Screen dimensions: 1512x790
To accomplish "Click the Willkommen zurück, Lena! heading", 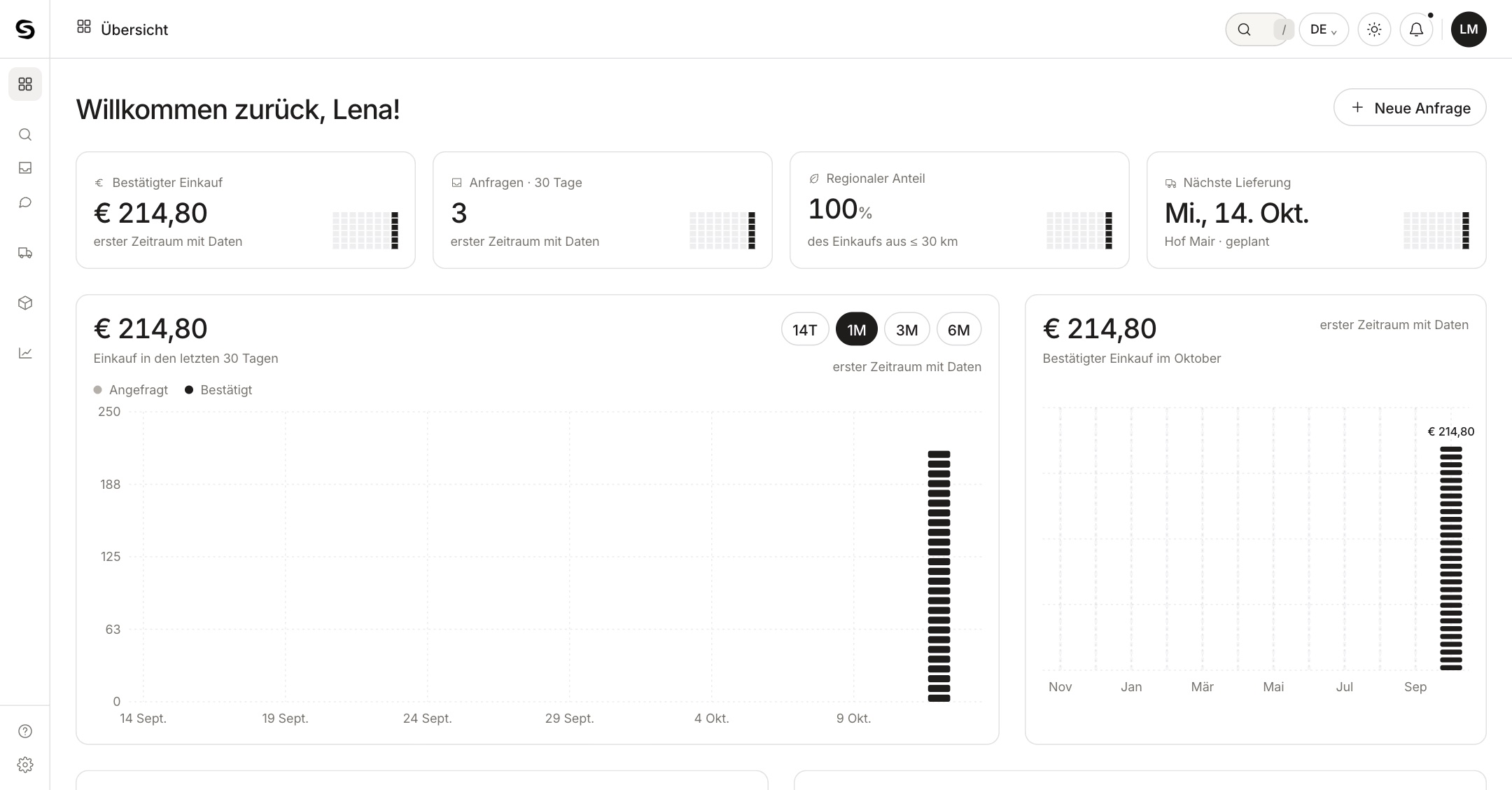I will (x=238, y=109).
